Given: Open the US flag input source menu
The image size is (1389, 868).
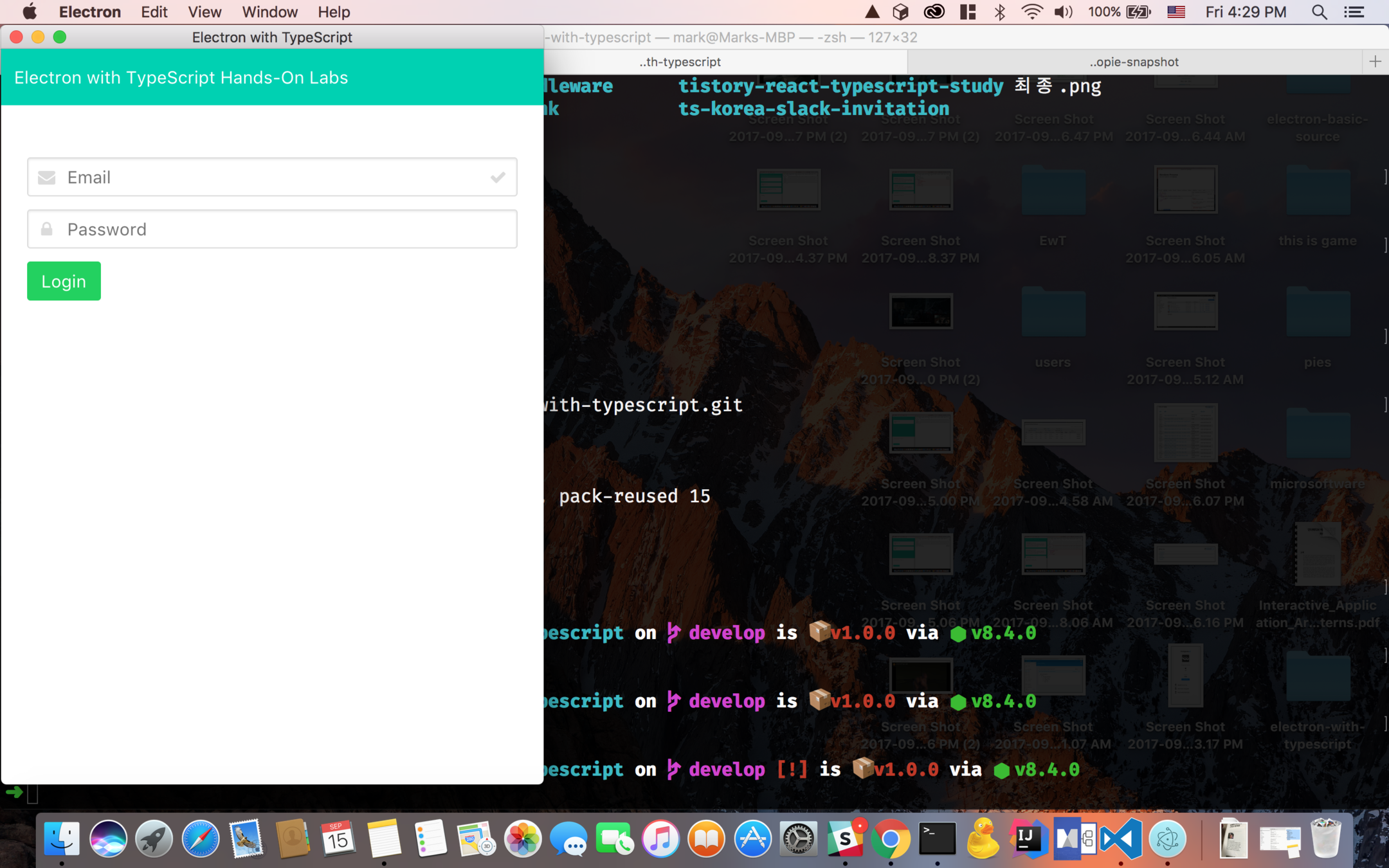Looking at the screenshot, I should [1176, 12].
